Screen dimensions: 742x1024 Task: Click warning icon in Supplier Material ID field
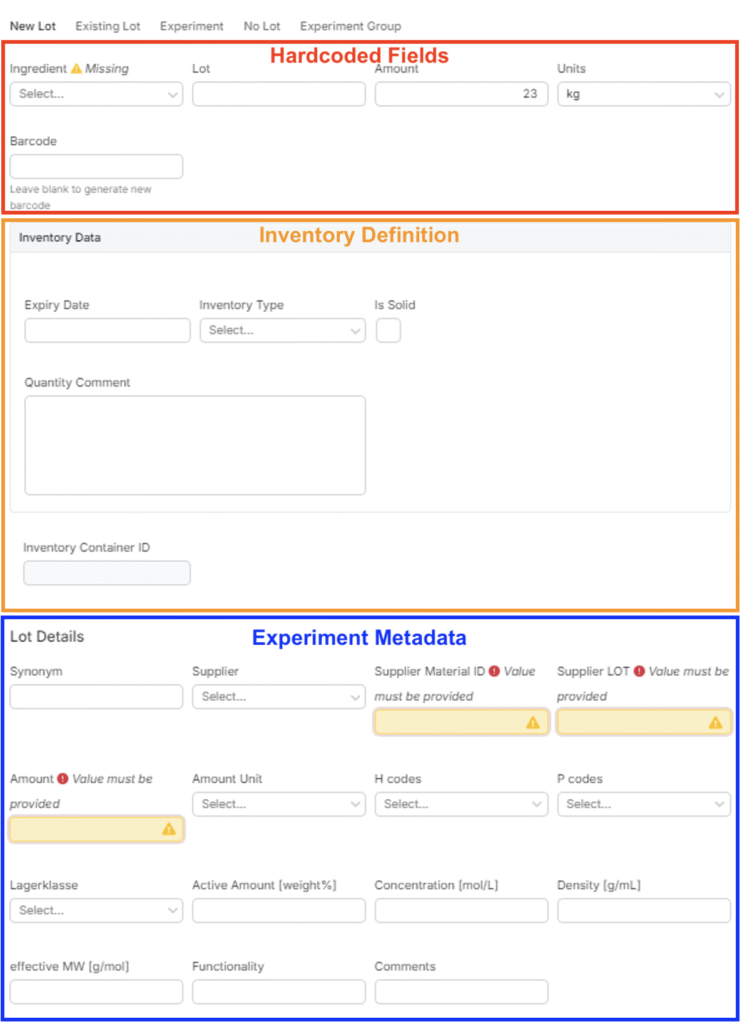point(533,722)
